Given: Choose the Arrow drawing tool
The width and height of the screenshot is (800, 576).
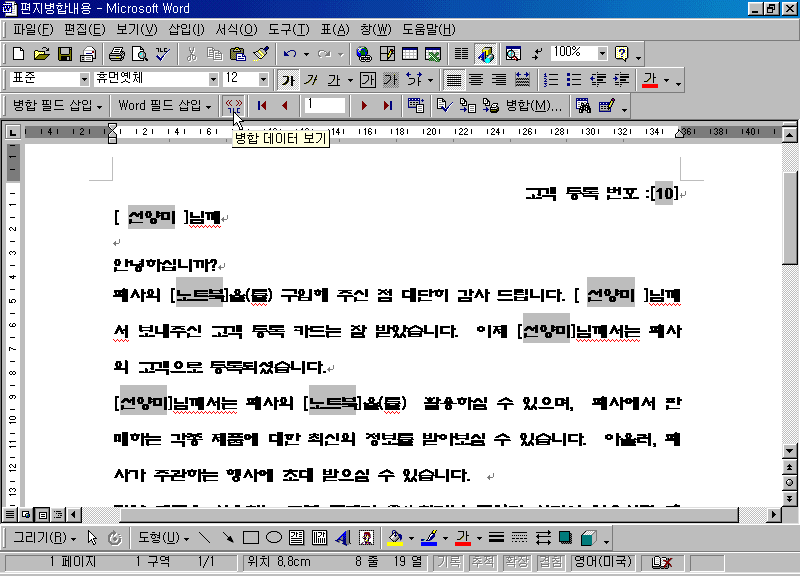Looking at the screenshot, I should [228, 538].
